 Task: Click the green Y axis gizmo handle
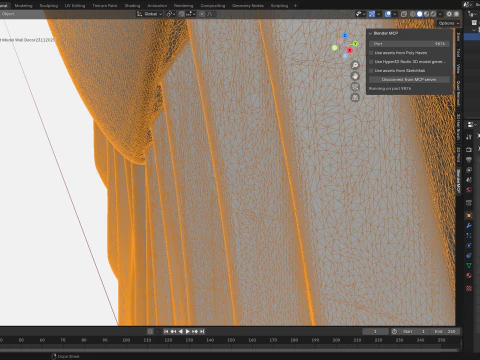(x=355, y=44)
